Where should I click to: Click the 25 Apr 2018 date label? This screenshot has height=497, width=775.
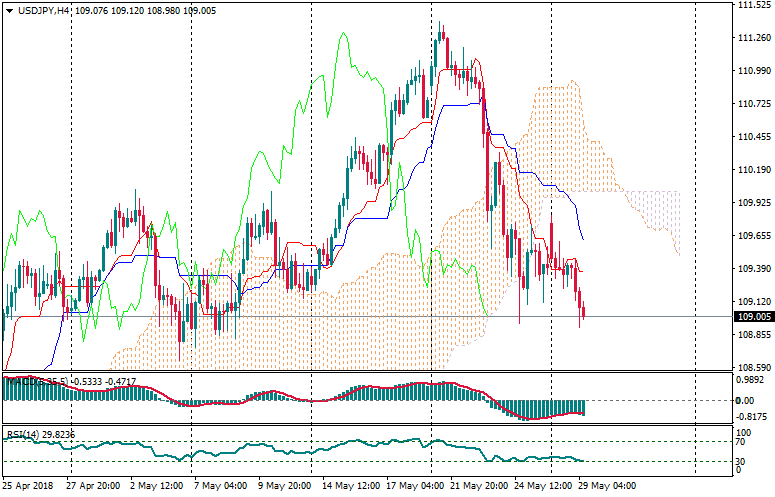[x=28, y=486]
